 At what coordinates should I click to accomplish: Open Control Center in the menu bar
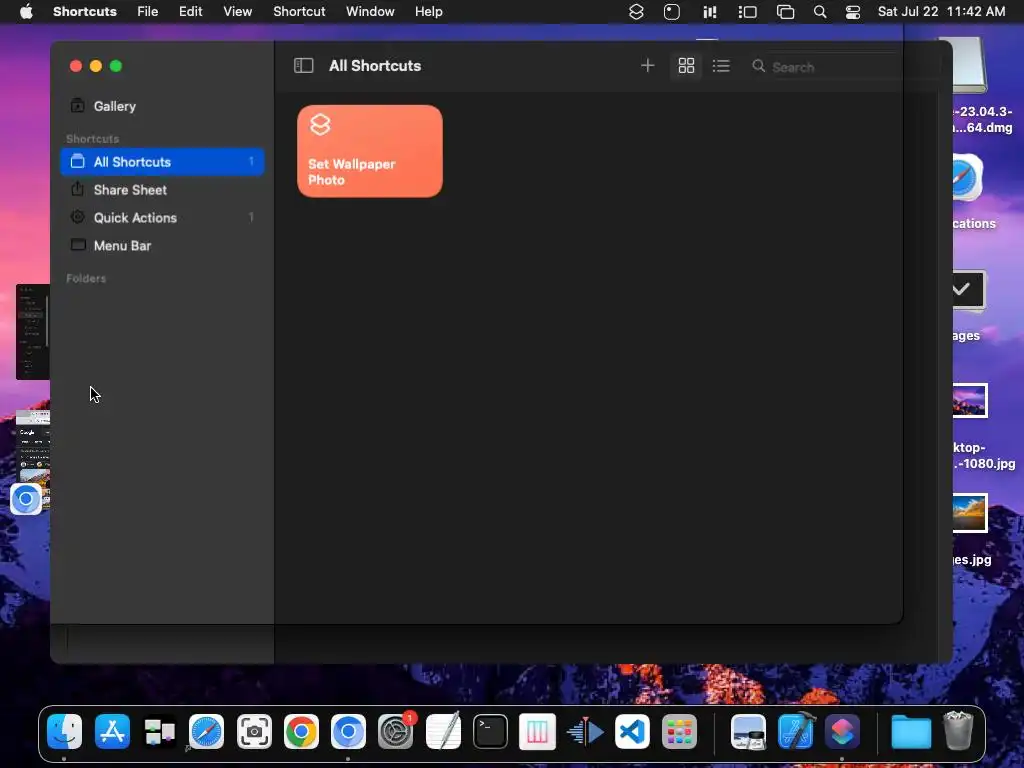(x=853, y=12)
